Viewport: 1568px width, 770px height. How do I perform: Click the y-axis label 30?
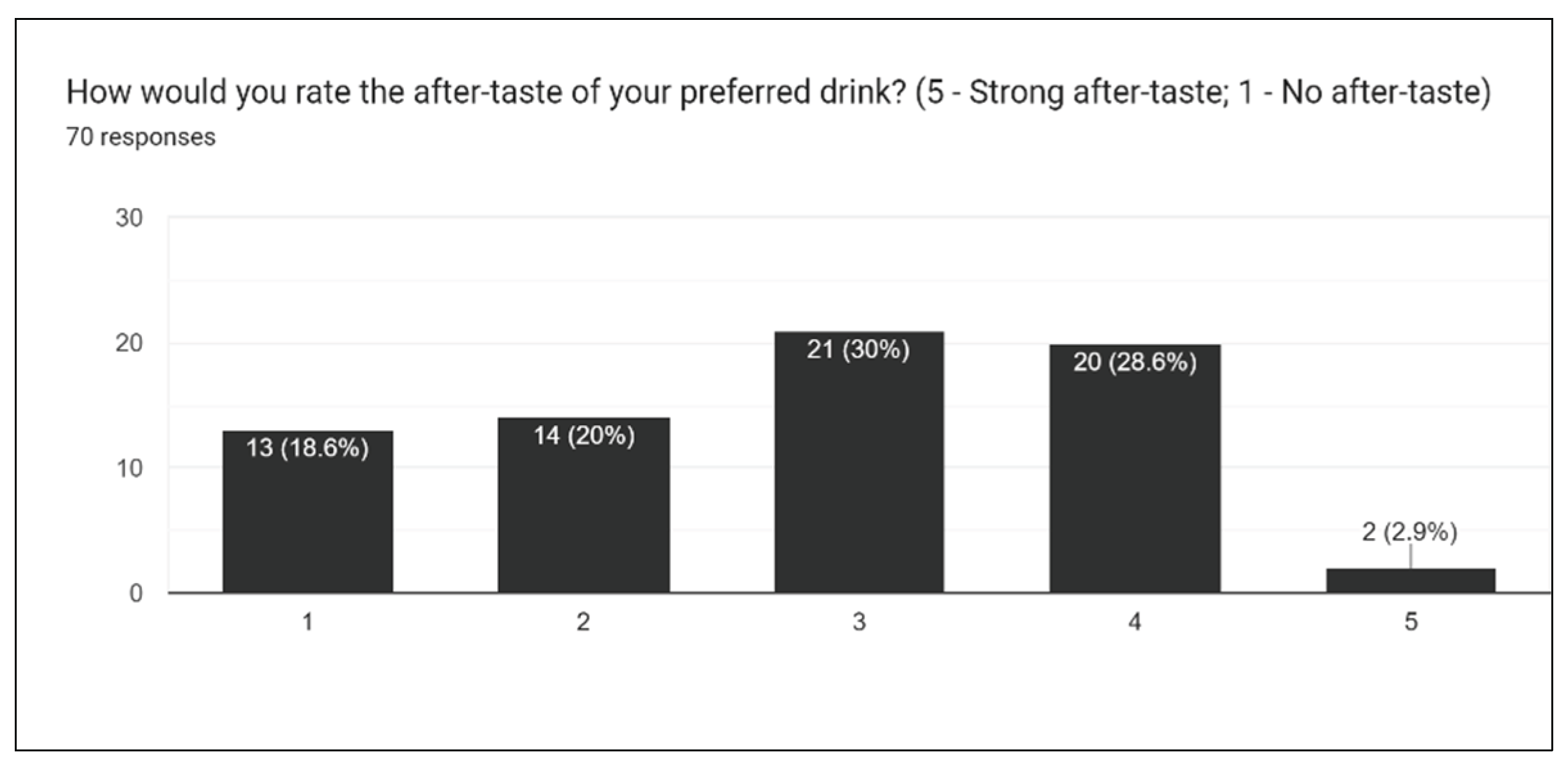(x=129, y=218)
